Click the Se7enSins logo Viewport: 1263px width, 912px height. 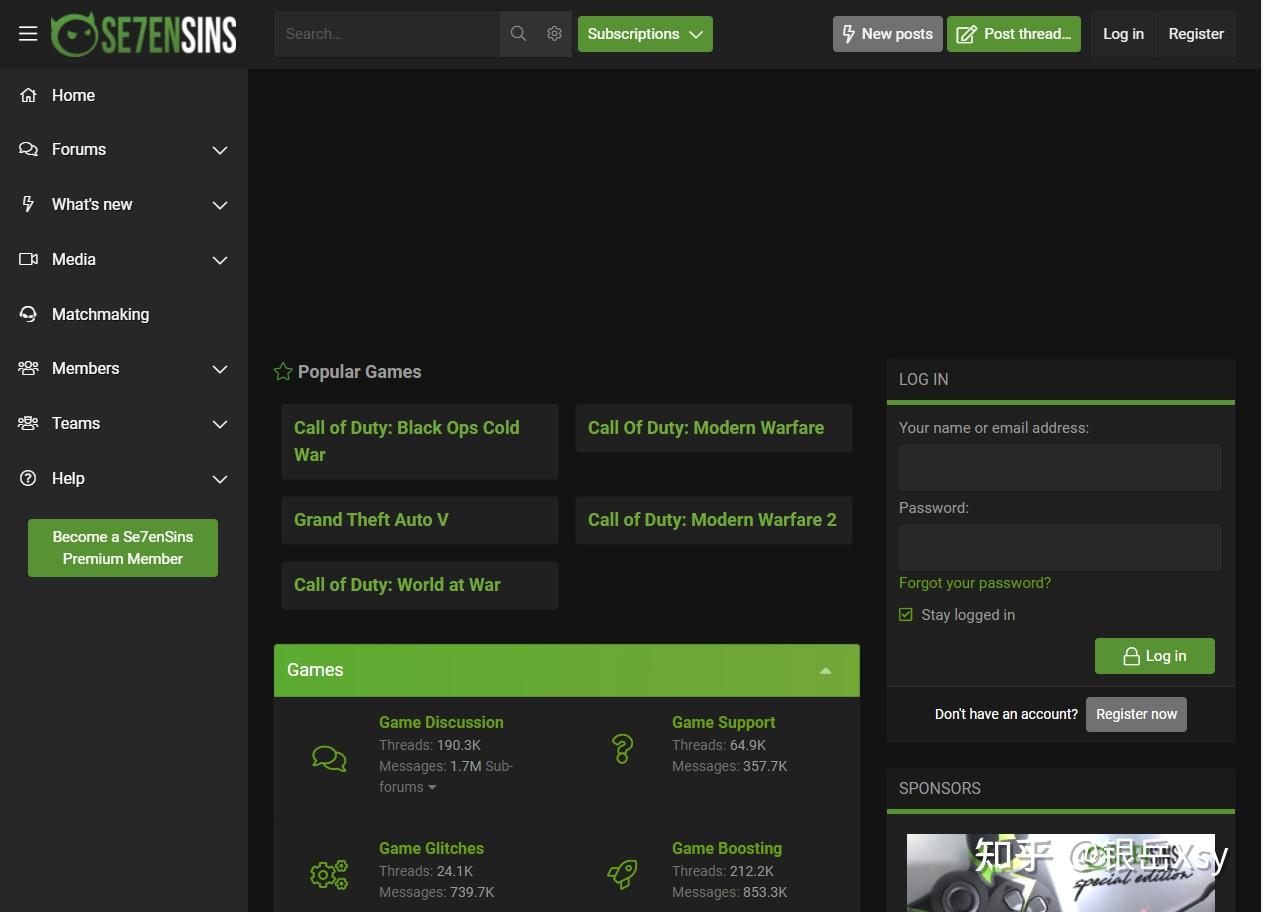click(144, 34)
